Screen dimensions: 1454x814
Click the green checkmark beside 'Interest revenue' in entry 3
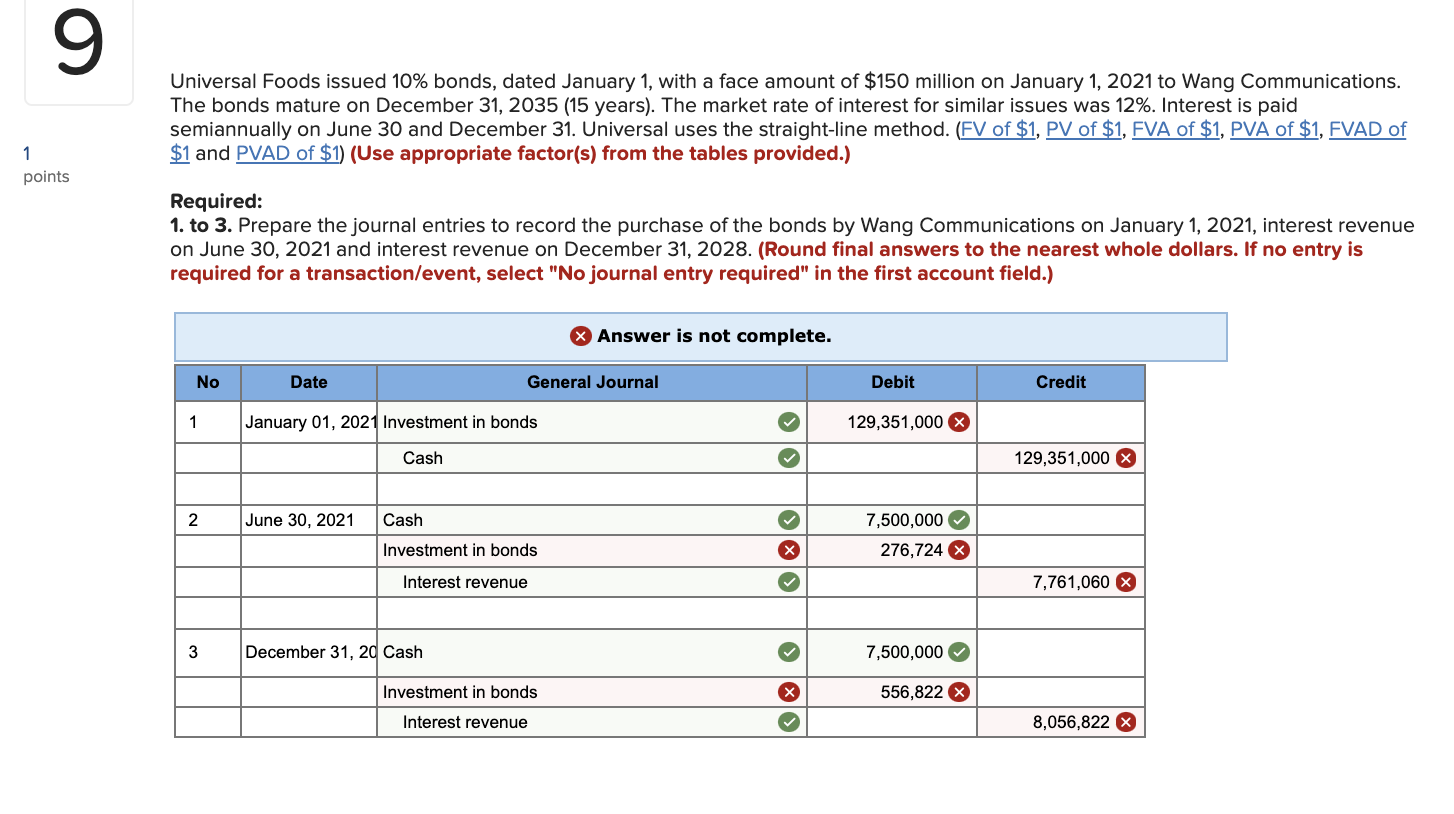789,722
